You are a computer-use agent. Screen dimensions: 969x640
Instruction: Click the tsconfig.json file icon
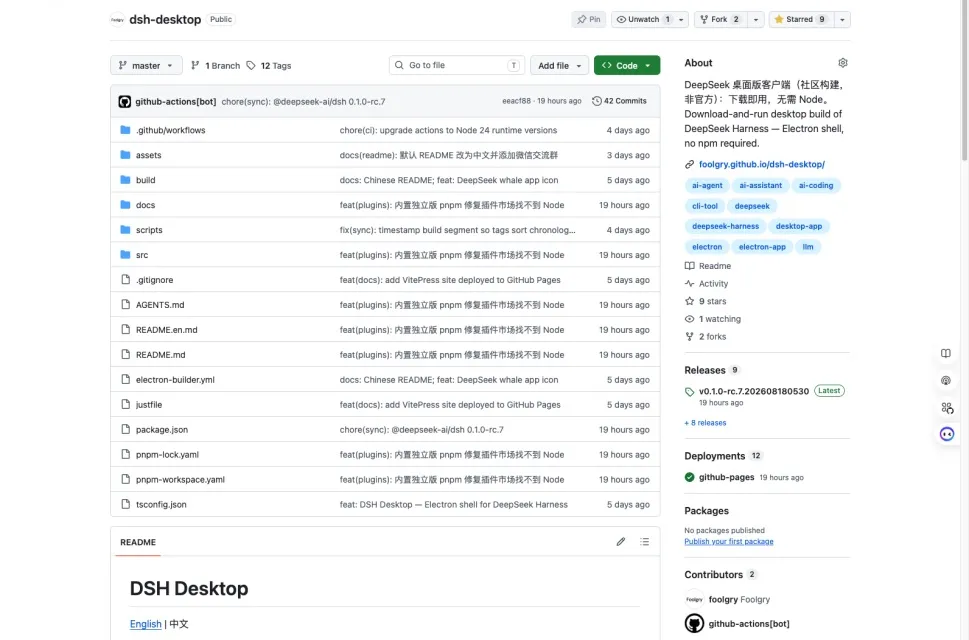[x=125, y=504]
